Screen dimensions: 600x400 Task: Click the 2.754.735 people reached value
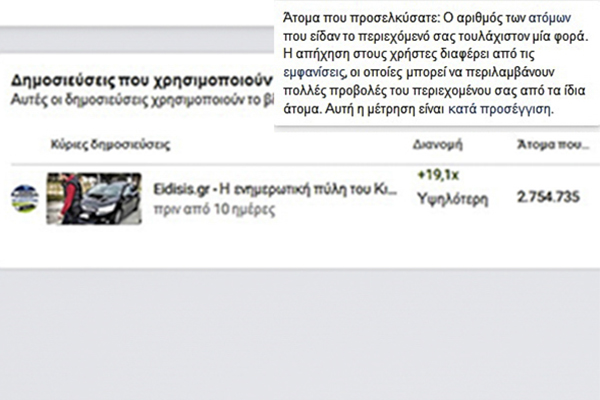tap(548, 198)
